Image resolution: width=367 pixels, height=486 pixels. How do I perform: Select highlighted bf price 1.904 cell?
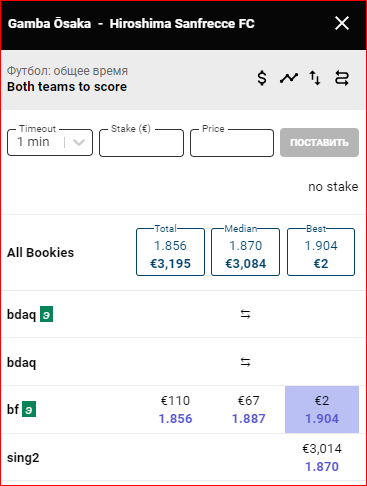click(x=322, y=409)
